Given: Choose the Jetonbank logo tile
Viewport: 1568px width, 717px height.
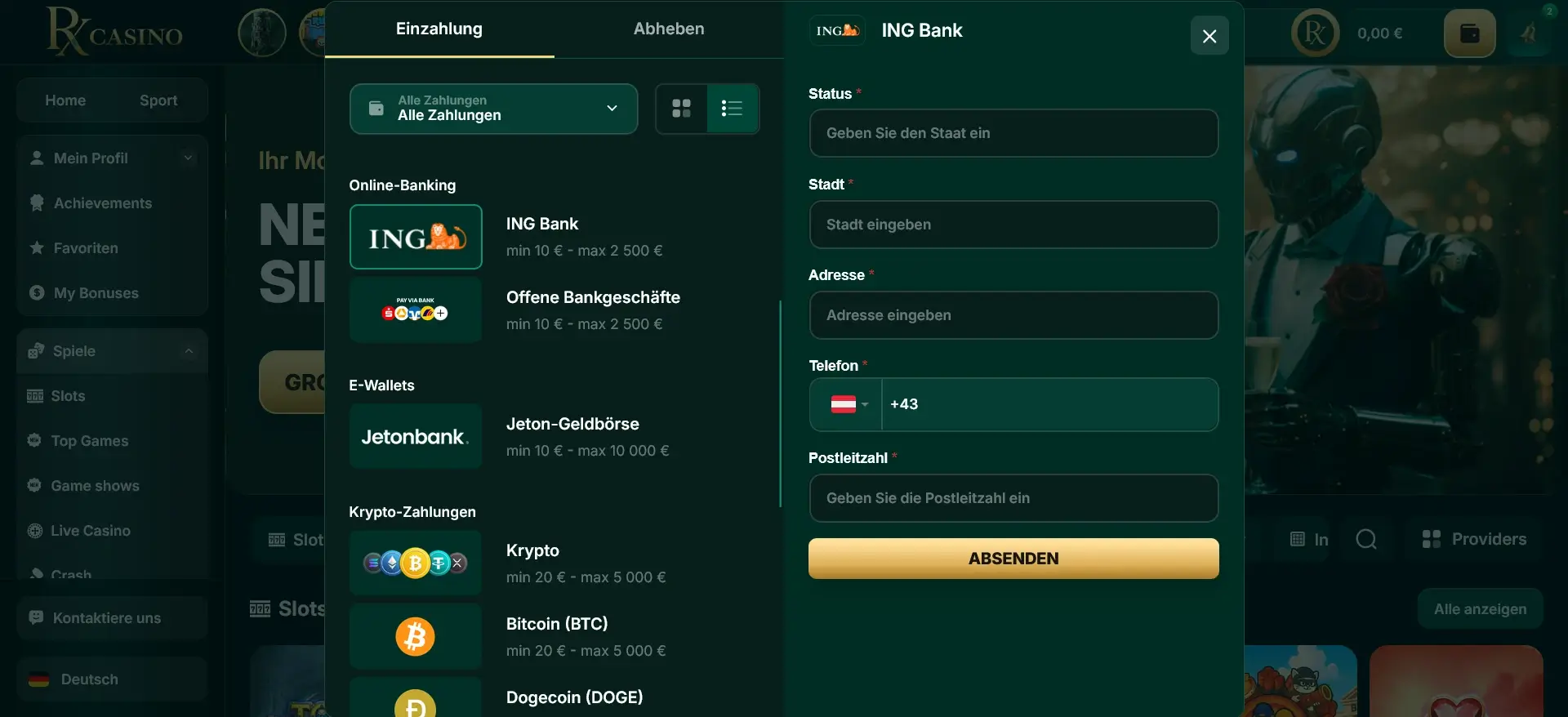Looking at the screenshot, I should point(416,437).
